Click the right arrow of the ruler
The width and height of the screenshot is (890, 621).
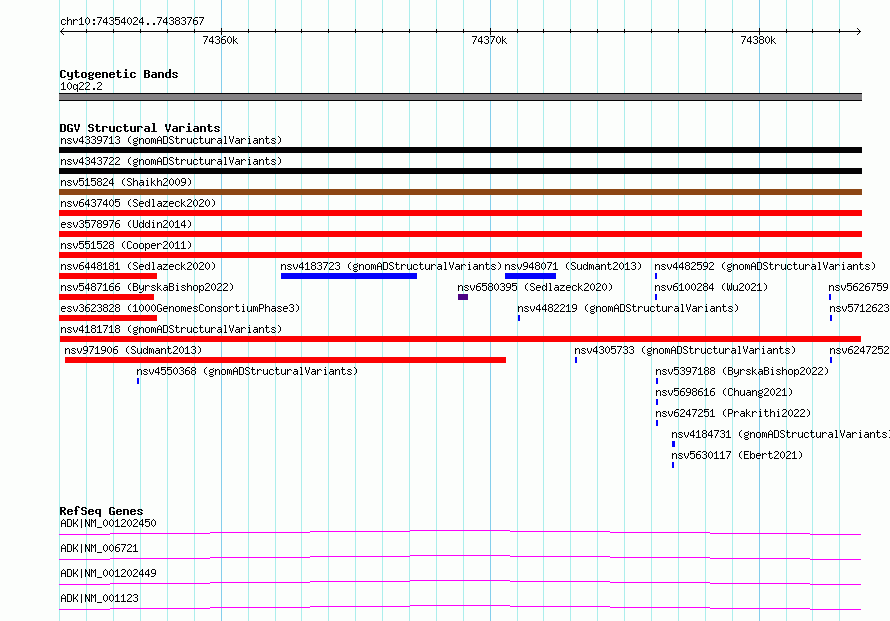click(858, 32)
